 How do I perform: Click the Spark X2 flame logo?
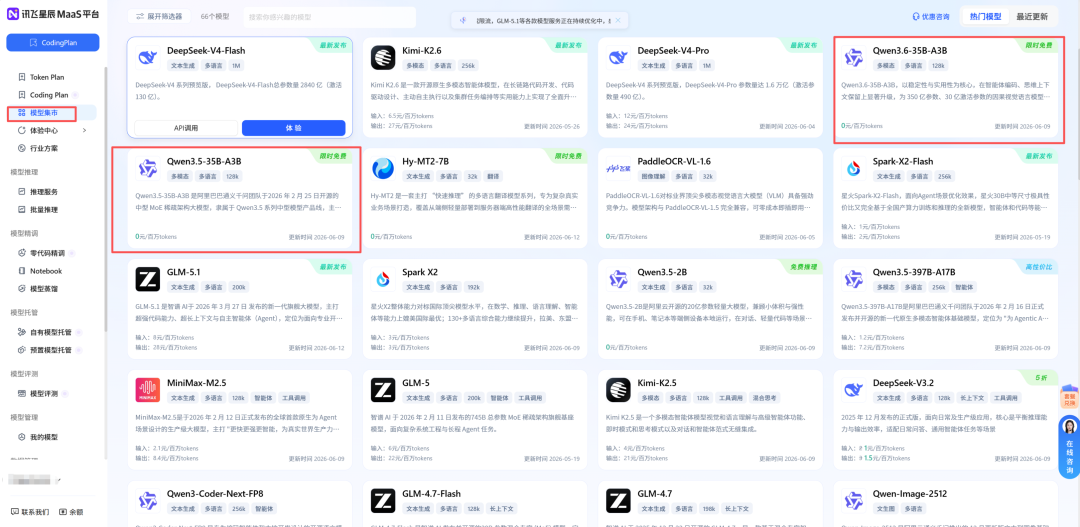click(x=383, y=279)
